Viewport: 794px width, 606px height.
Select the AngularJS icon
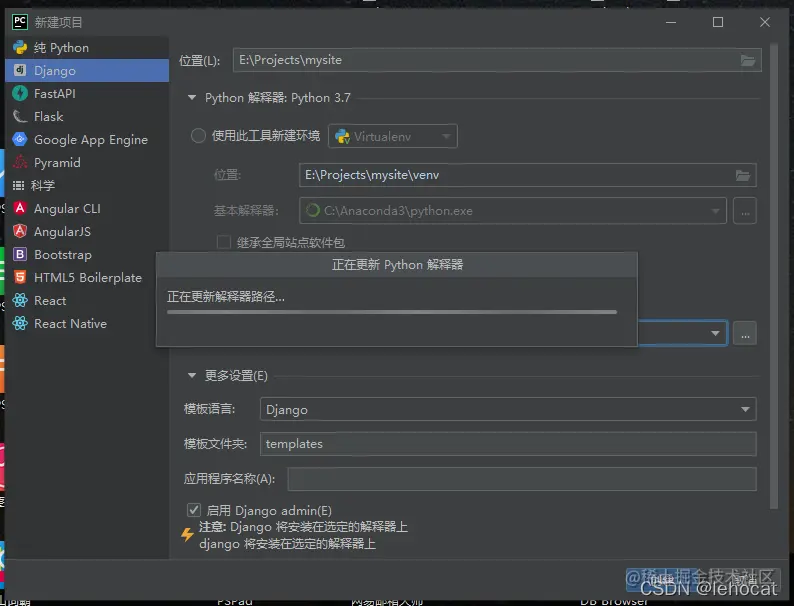tap(20, 231)
